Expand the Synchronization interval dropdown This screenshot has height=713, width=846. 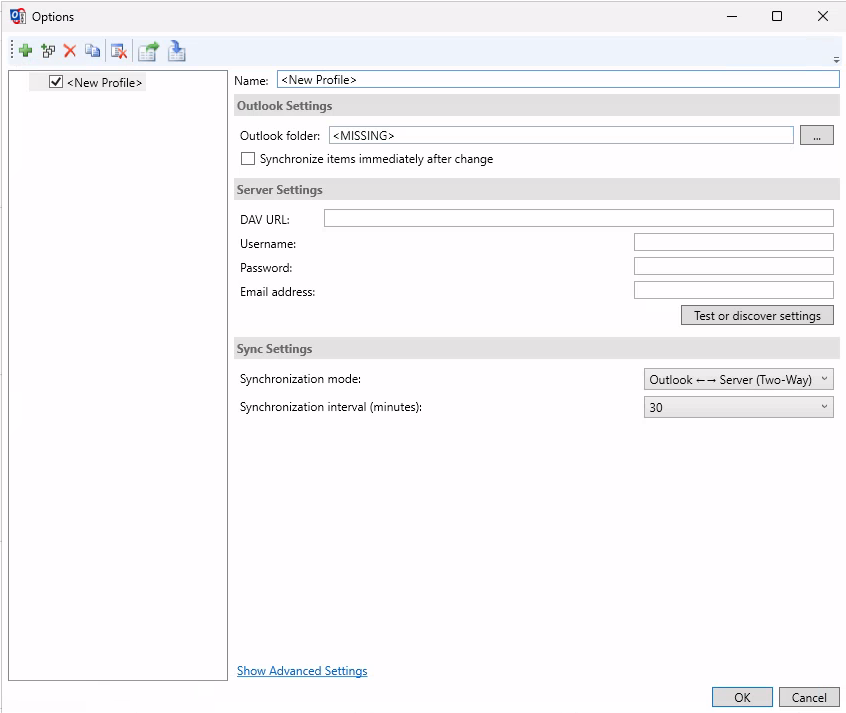coord(738,407)
